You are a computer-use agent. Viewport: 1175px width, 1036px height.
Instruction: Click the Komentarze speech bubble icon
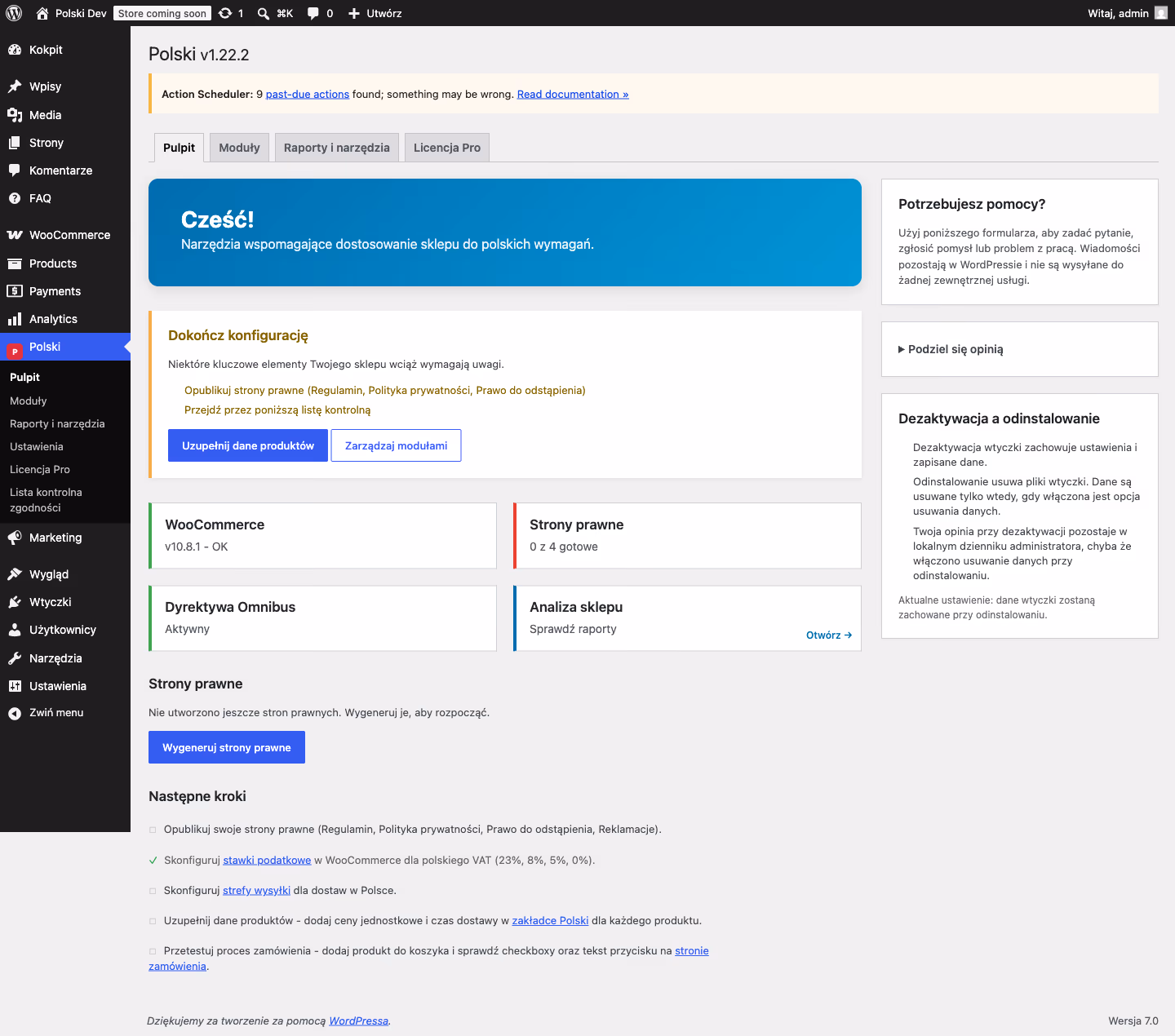(x=15, y=170)
